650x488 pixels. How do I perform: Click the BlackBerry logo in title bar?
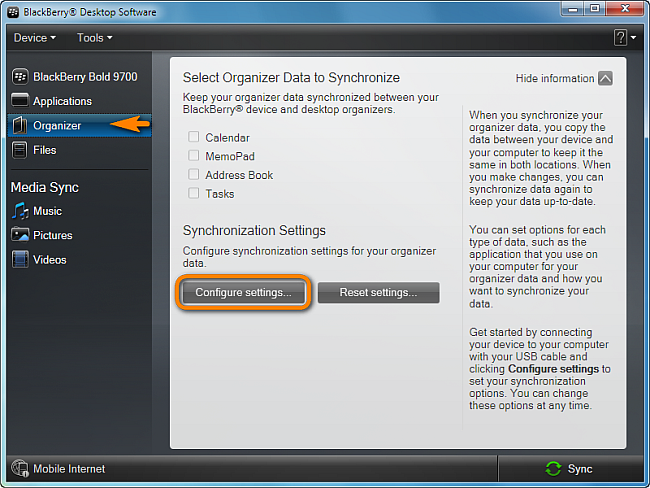click(13, 12)
